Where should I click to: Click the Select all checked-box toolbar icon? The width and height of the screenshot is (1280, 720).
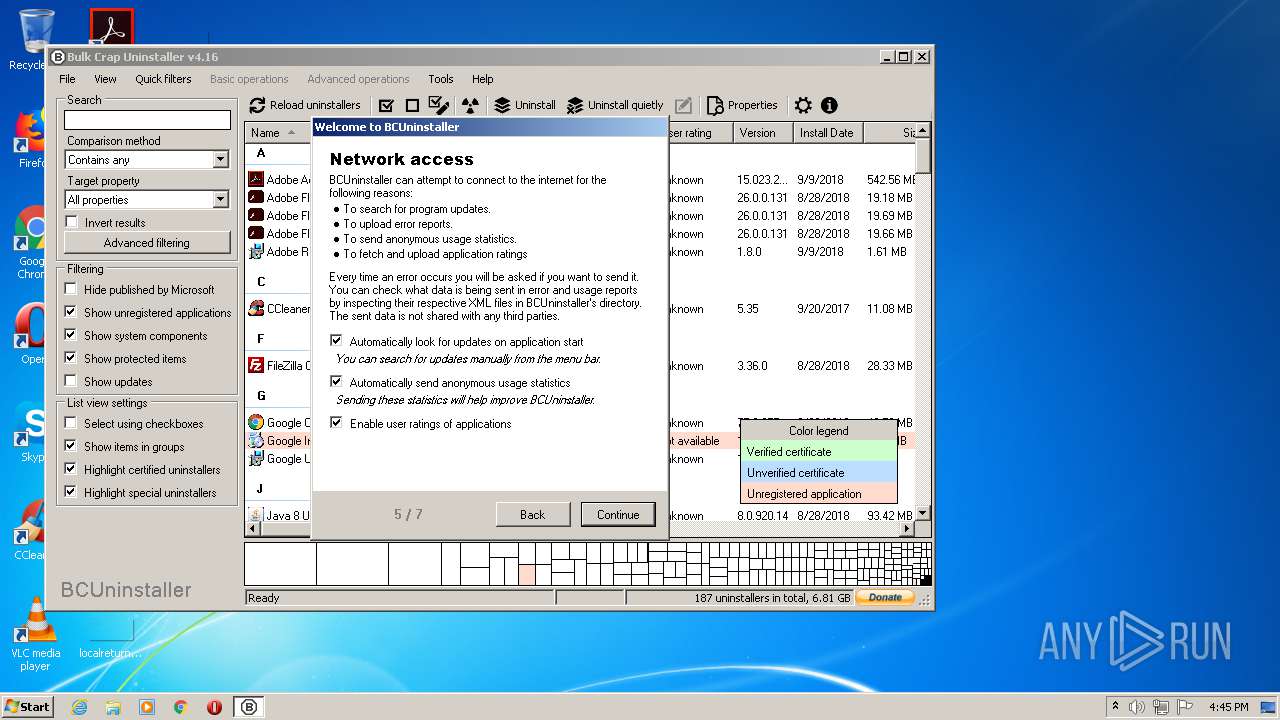386,105
